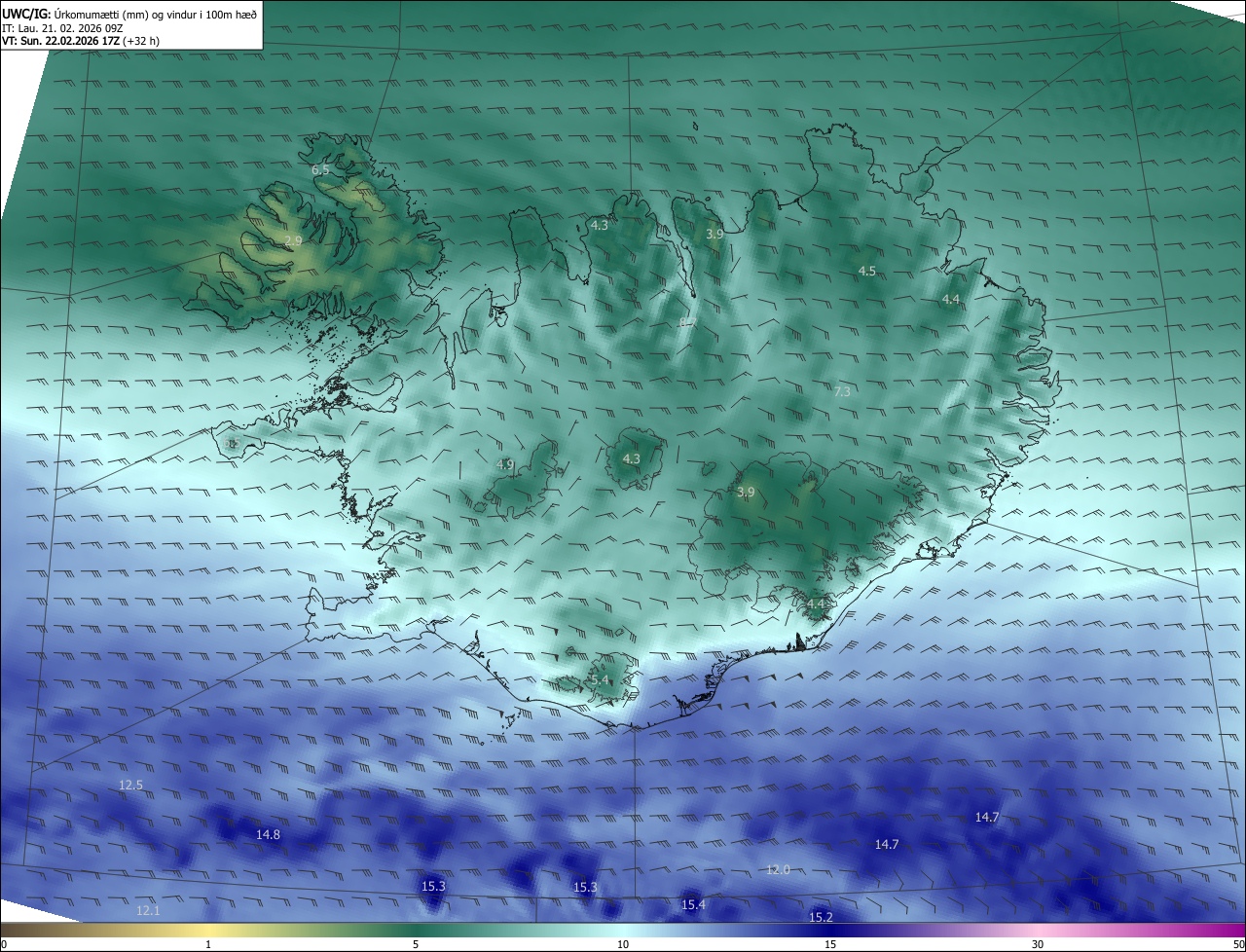Image resolution: width=1246 pixels, height=952 pixels.
Task: Click the 7.3 value on the map
Action: 842,392
